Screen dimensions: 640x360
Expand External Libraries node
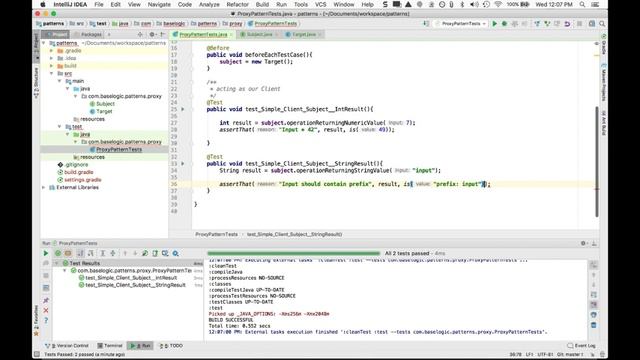pos(44,187)
